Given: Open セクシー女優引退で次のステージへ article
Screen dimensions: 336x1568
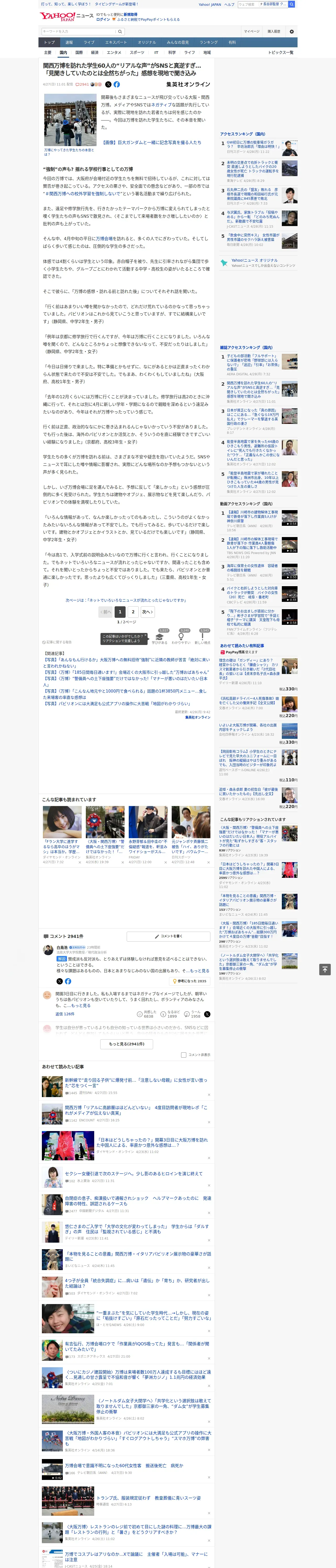Looking at the screenshot, I should pyautogui.click(x=133, y=1174).
